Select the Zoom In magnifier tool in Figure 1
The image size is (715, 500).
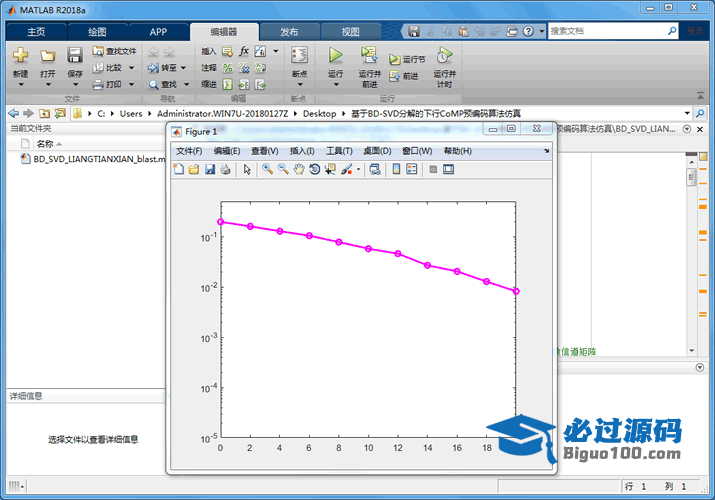tap(268, 170)
